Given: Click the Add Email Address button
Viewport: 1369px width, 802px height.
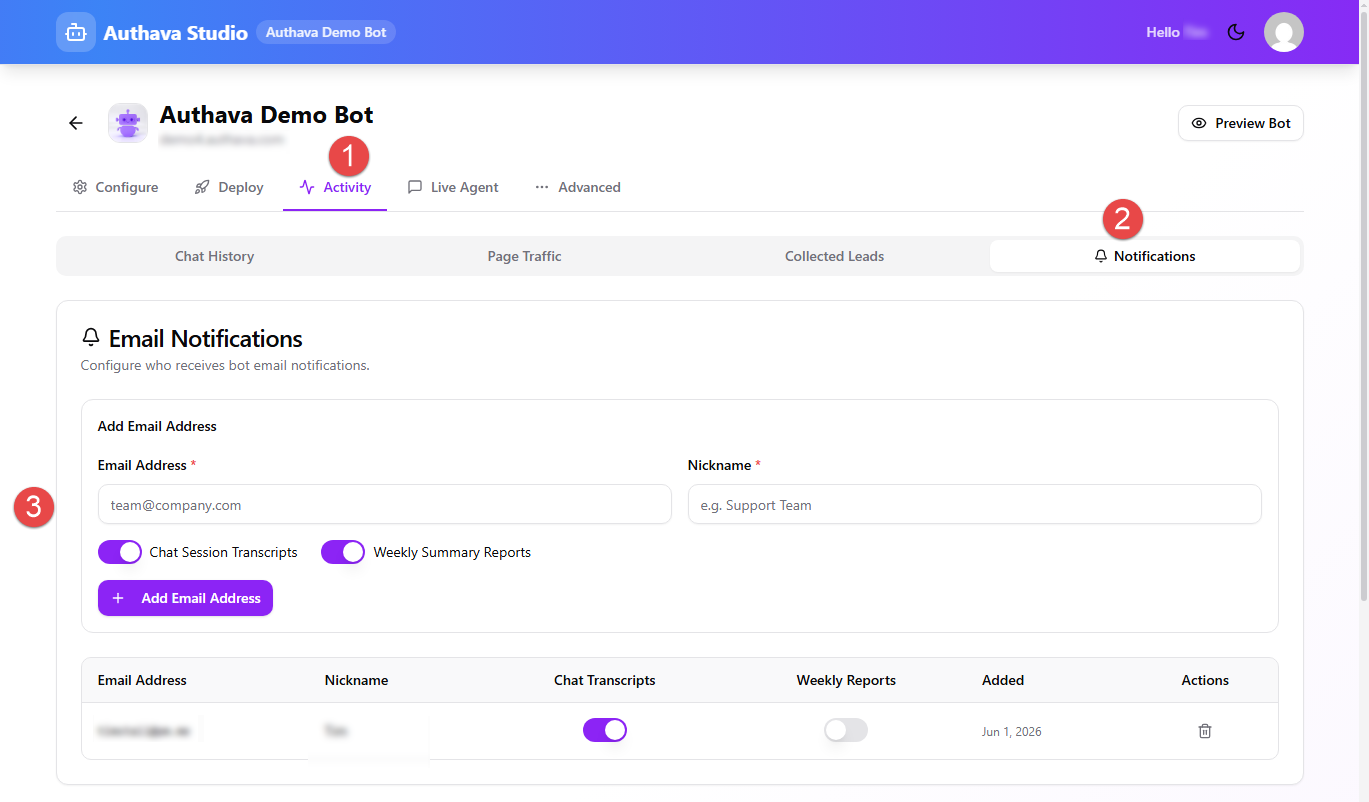Looking at the screenshot, I should 185,598.
